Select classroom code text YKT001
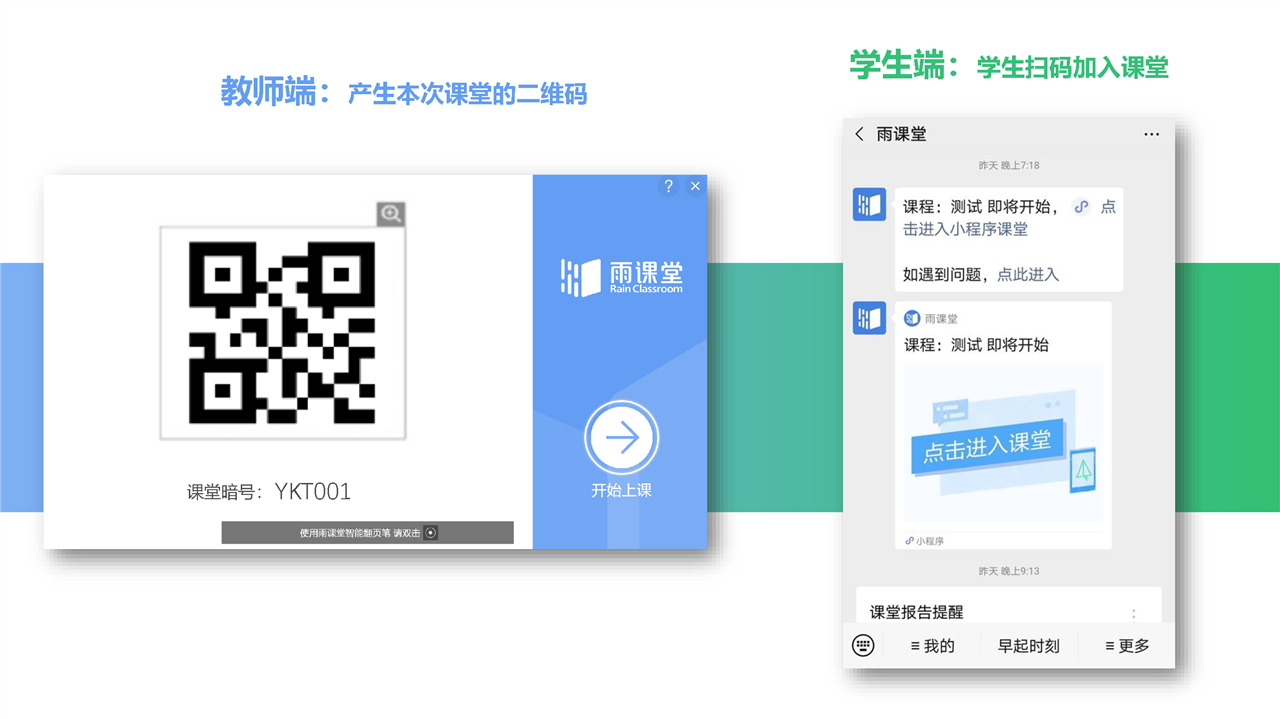1280x719 pixels. [x=313, y=492]
